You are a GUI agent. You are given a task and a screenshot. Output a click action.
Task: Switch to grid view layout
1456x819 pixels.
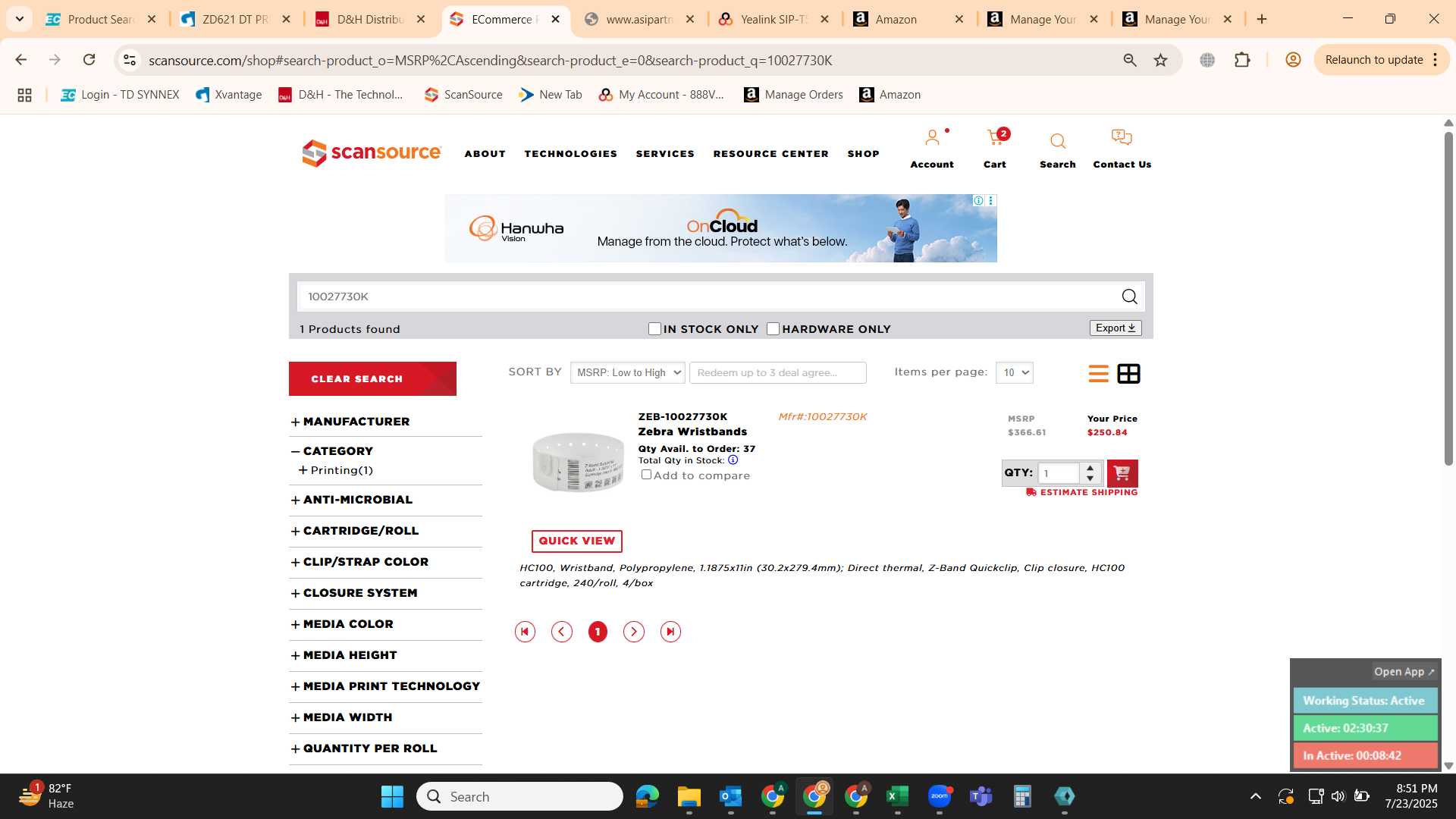(1128, 373)
